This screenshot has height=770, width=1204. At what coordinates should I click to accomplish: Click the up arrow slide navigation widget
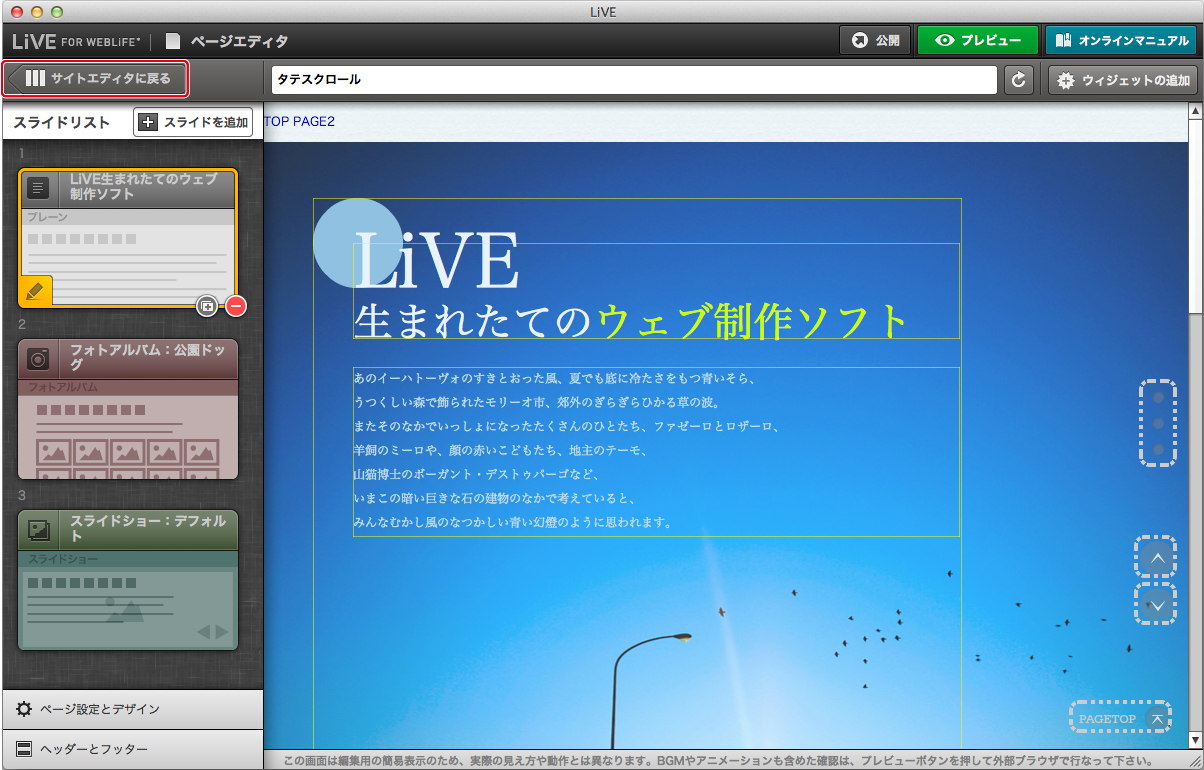pos(1157,558)
